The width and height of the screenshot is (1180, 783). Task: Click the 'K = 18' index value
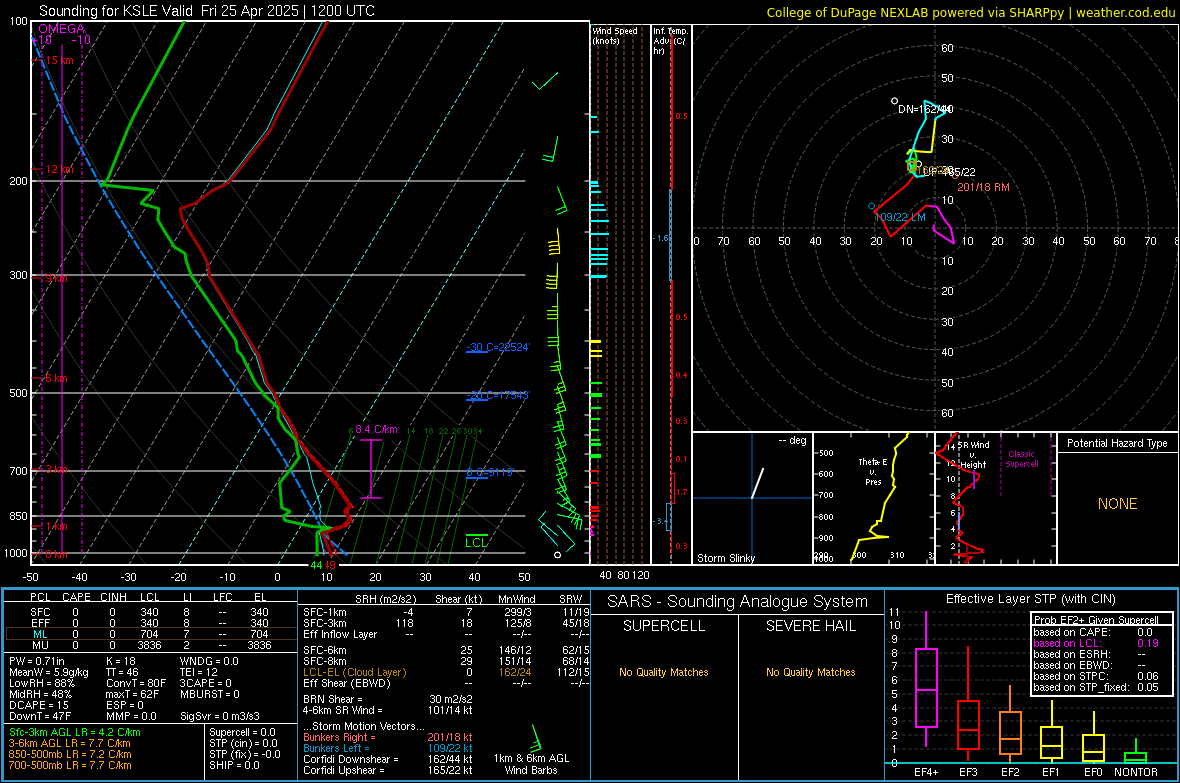click(120, 661)
